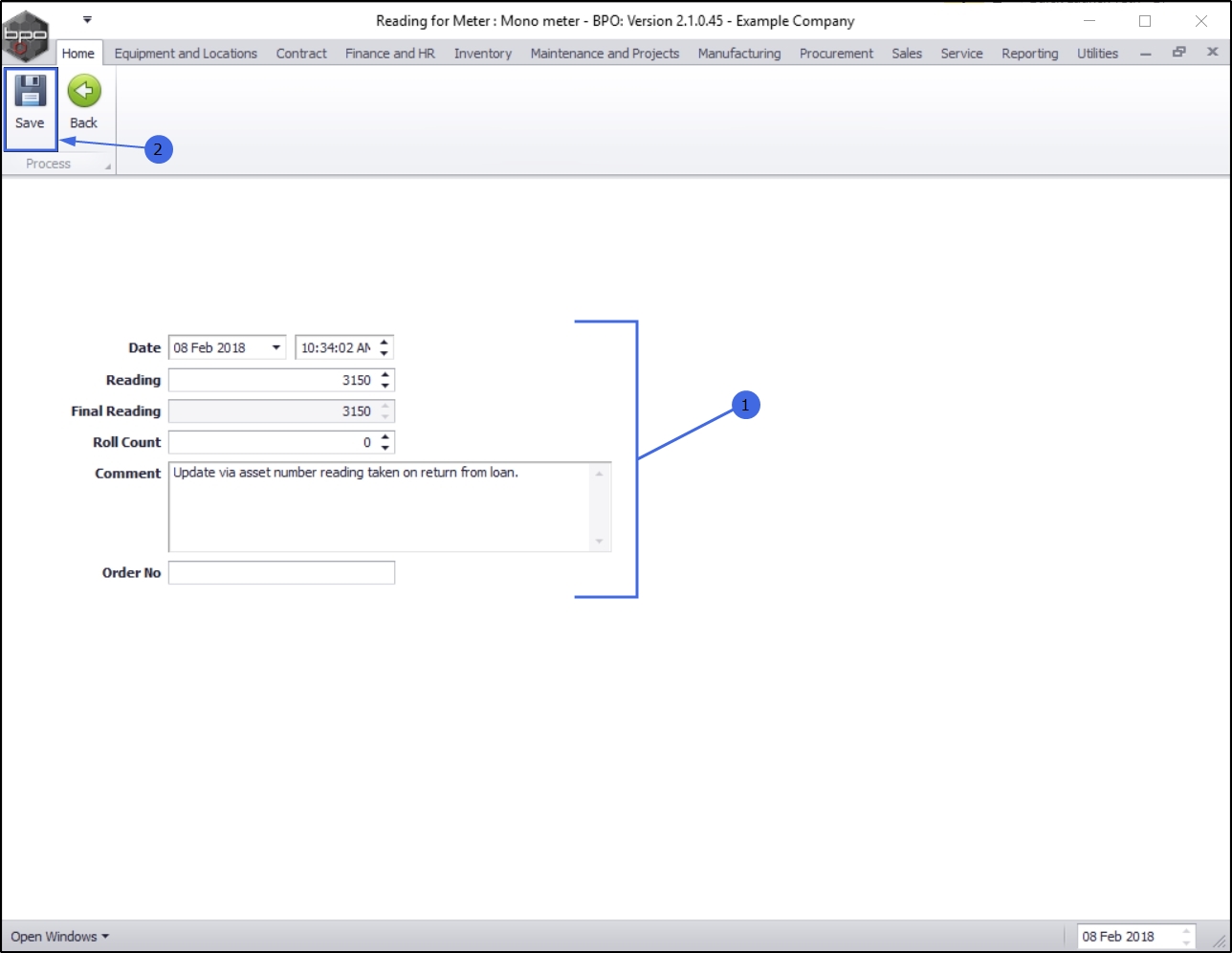
Task: Open the Sales tab
Action: click(907, 54)
